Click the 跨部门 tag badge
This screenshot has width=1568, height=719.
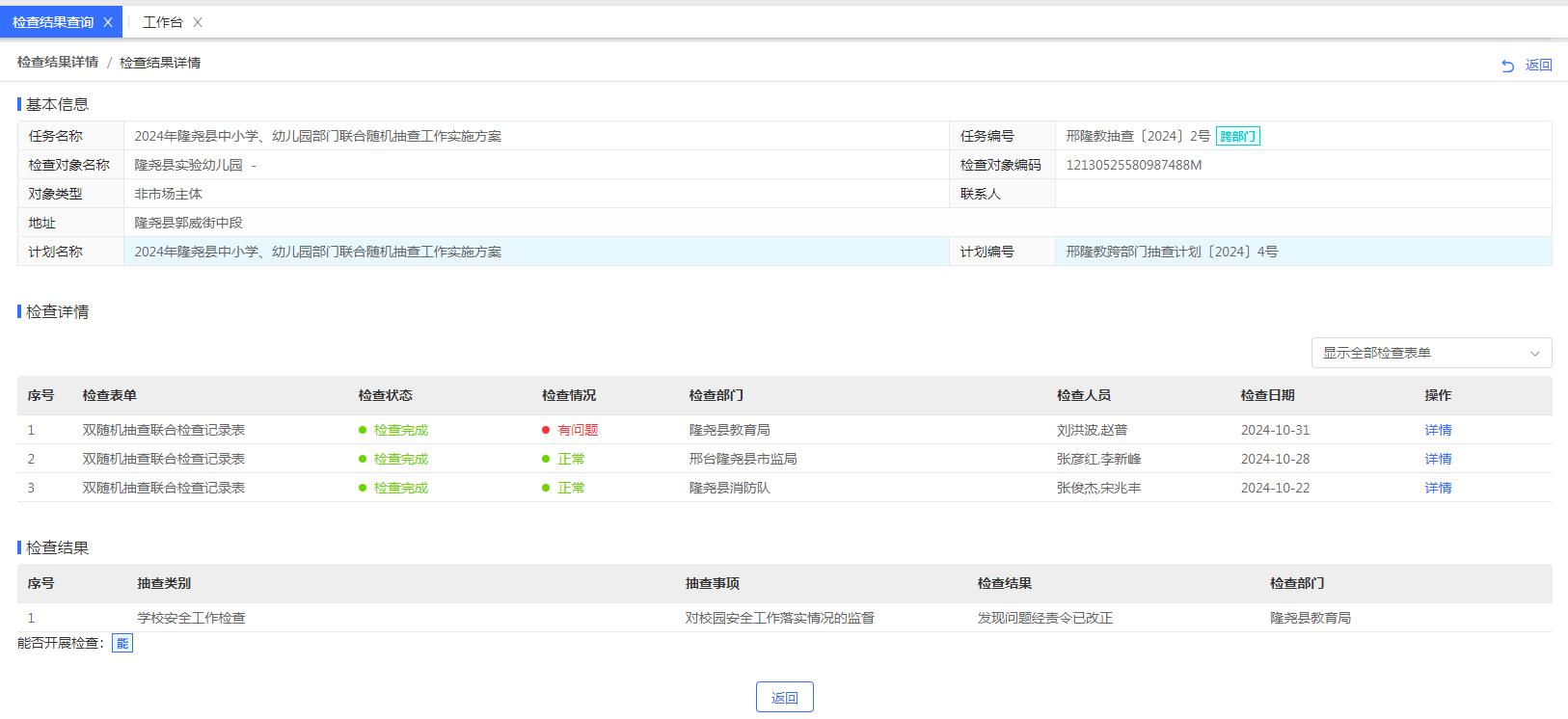pos(1237,136)
